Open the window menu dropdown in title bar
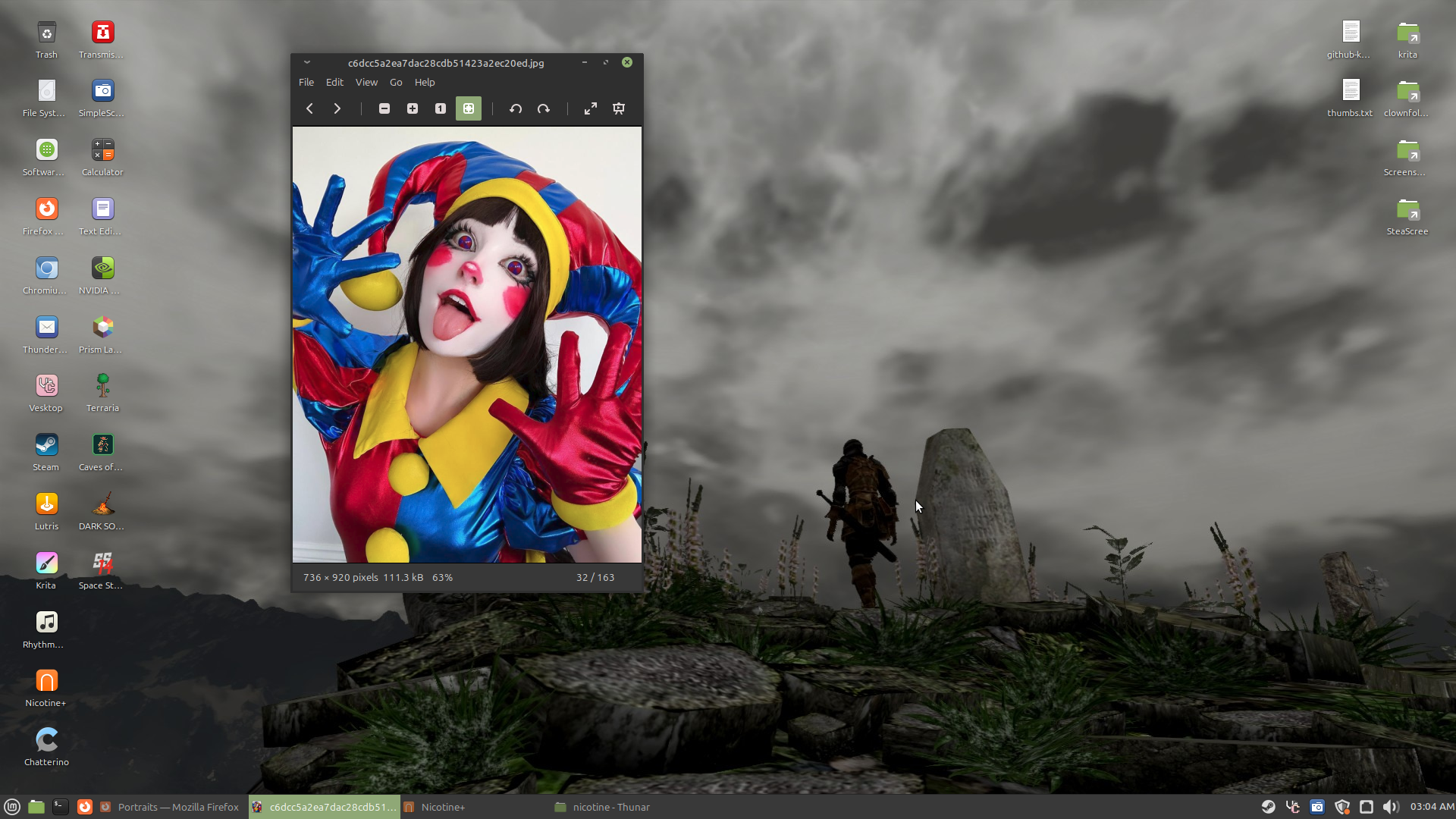Screen dimensions: 1456x819 click(307, 62)
